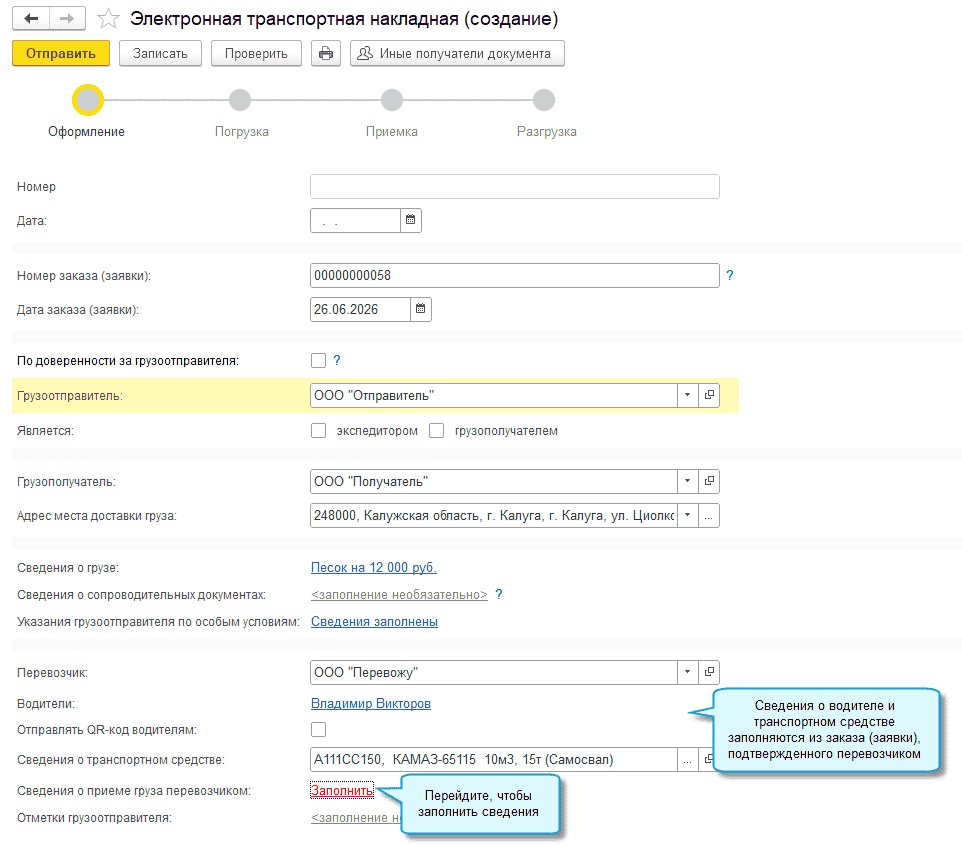
Task: Select the Приемка stage step
Action: pyautogui.click(x=391, y=100)
